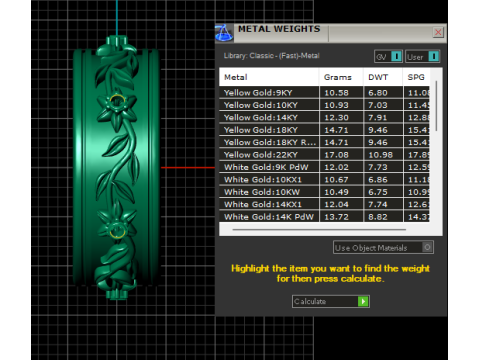Select the Yellow Gold:18KY row
This screenshot has width=480, height=360.
[x=324, y=130]
